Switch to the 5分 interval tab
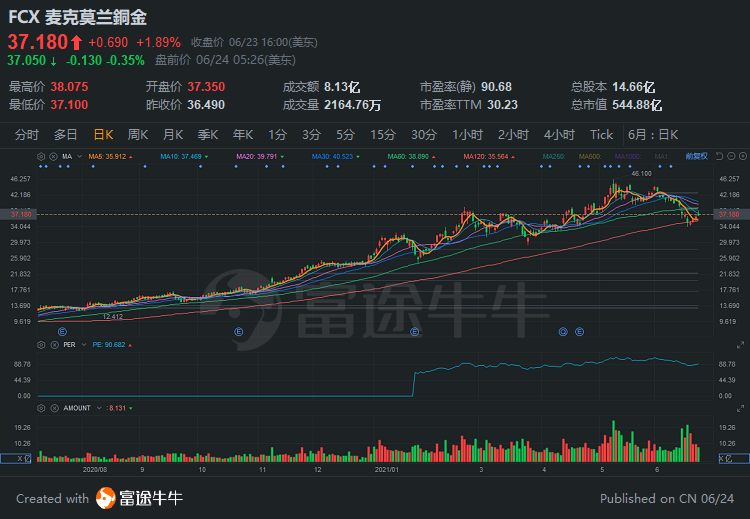750x519 pixels. tap(345, 135)
